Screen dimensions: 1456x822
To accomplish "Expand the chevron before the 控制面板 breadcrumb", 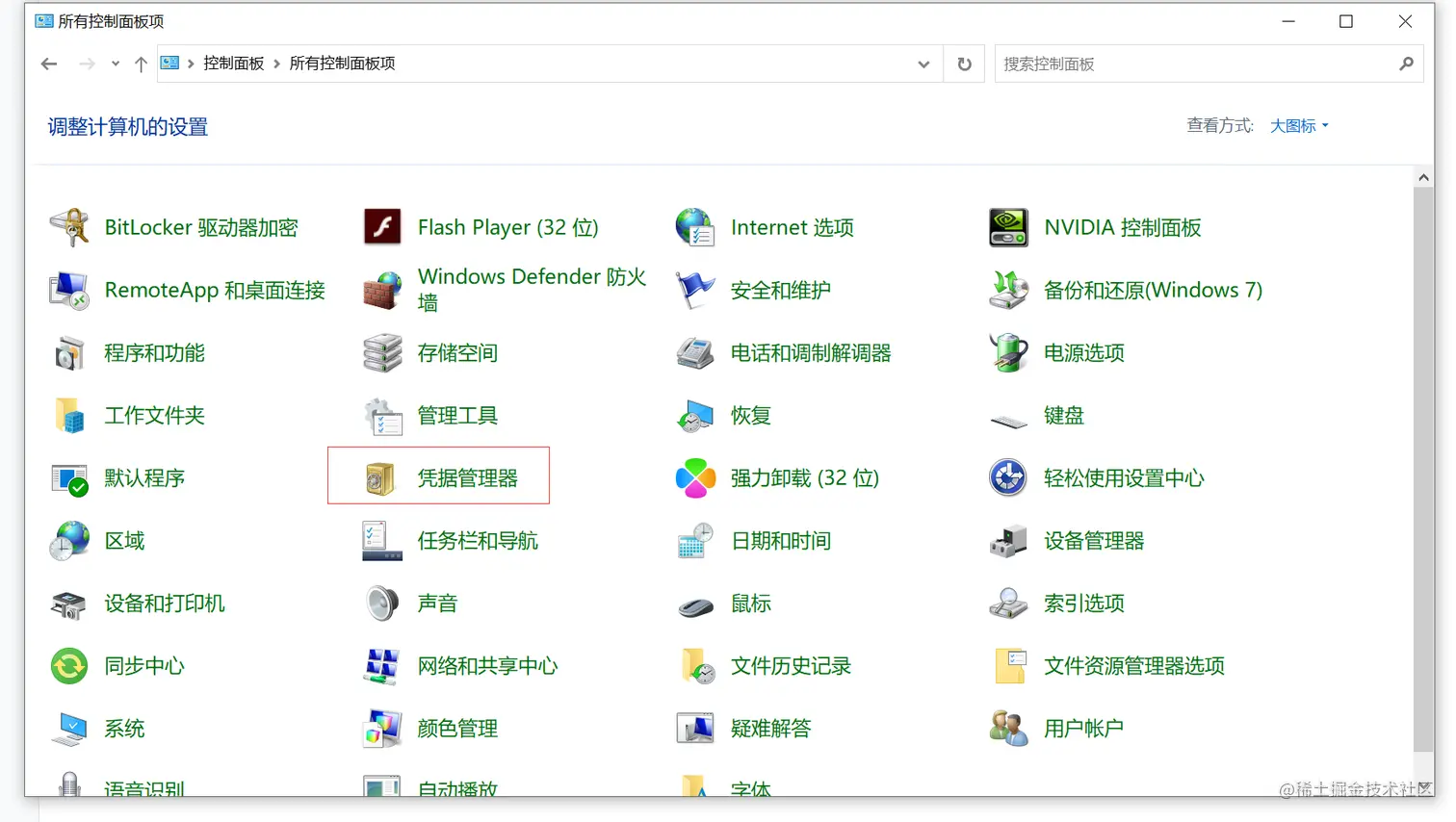I will point(191,64).
